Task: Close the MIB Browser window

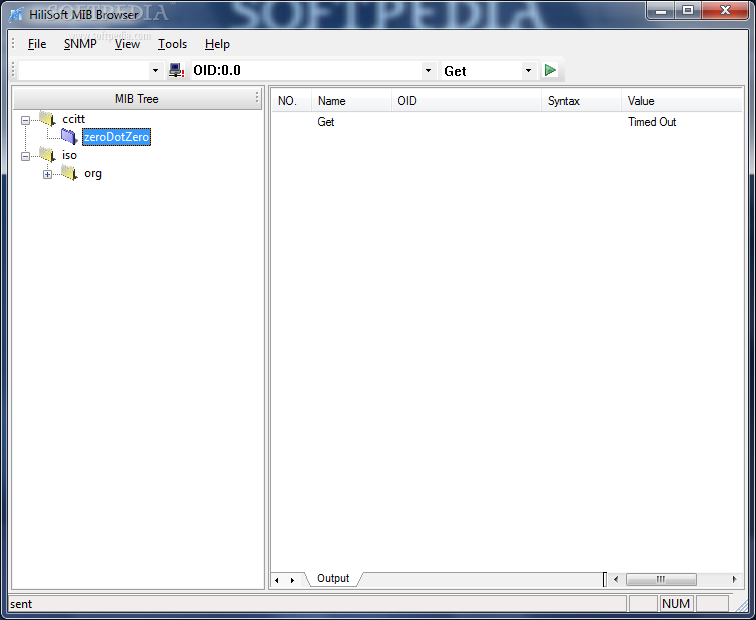Action: point(726,11)
